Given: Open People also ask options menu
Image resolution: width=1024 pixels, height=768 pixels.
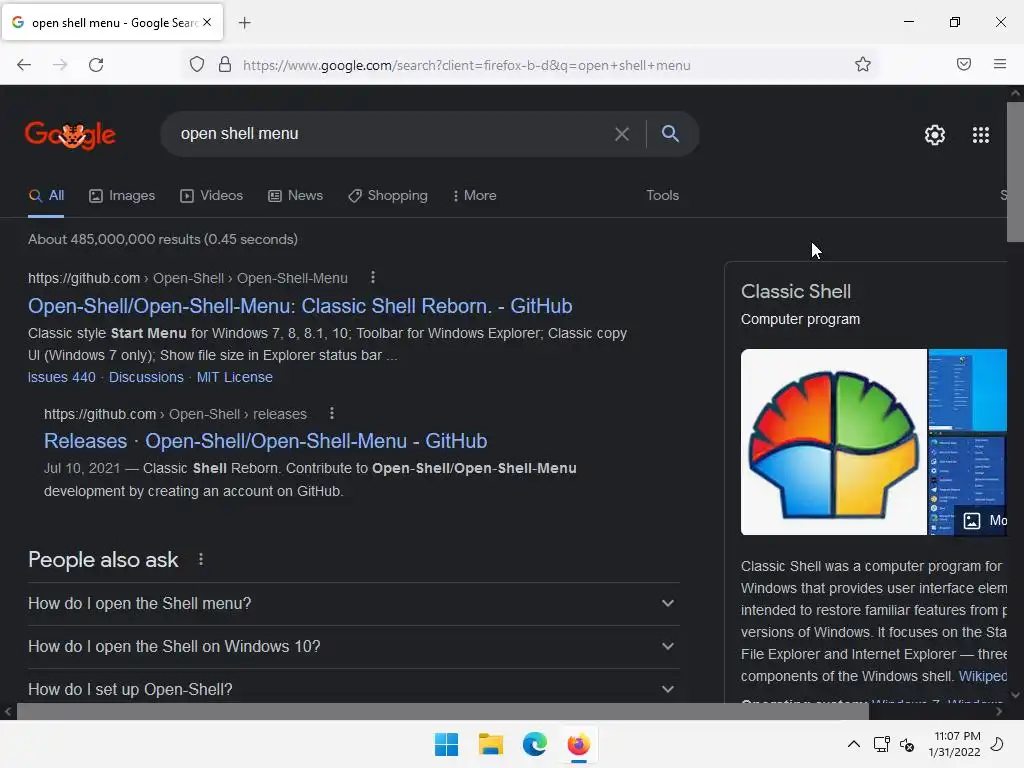Looking at the screenshot, I should 200,560.
